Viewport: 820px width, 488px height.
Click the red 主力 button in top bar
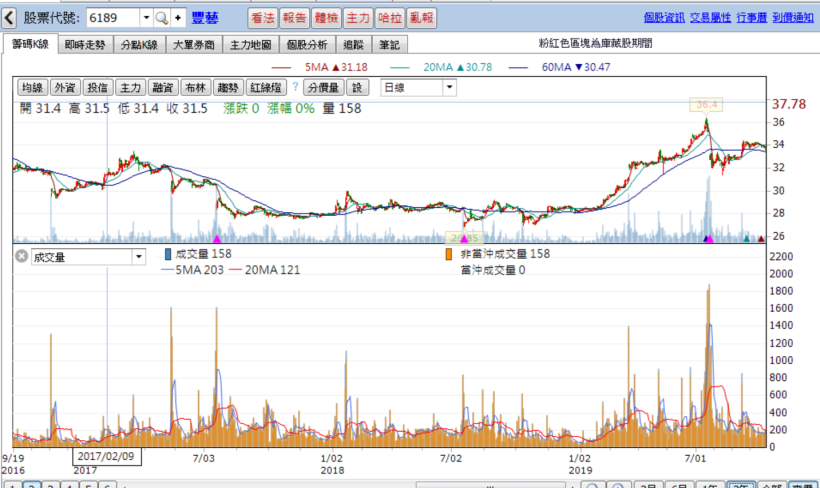358,18
